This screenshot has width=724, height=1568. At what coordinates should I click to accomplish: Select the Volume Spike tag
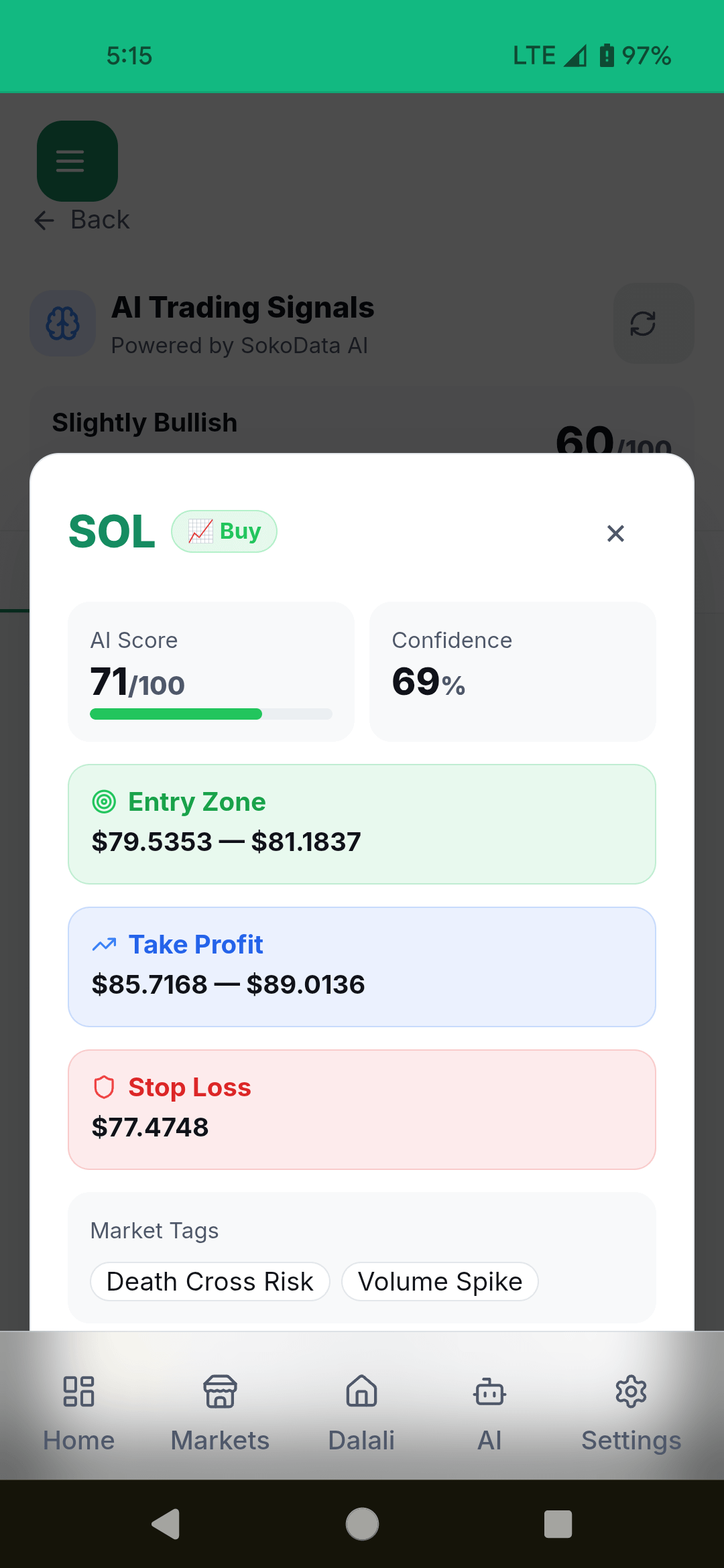coord(440,1281)
